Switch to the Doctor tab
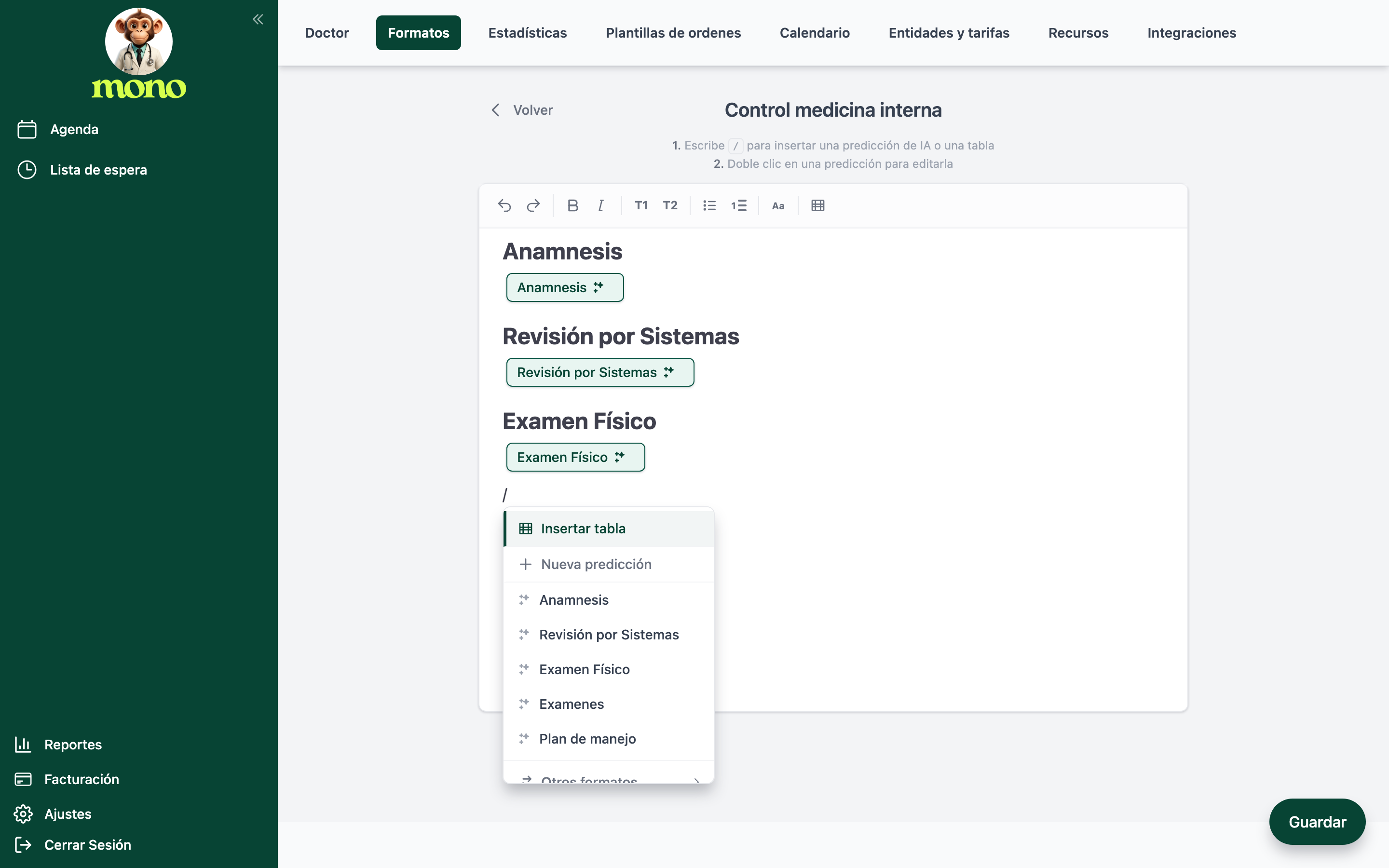 [x=327, y=33]
